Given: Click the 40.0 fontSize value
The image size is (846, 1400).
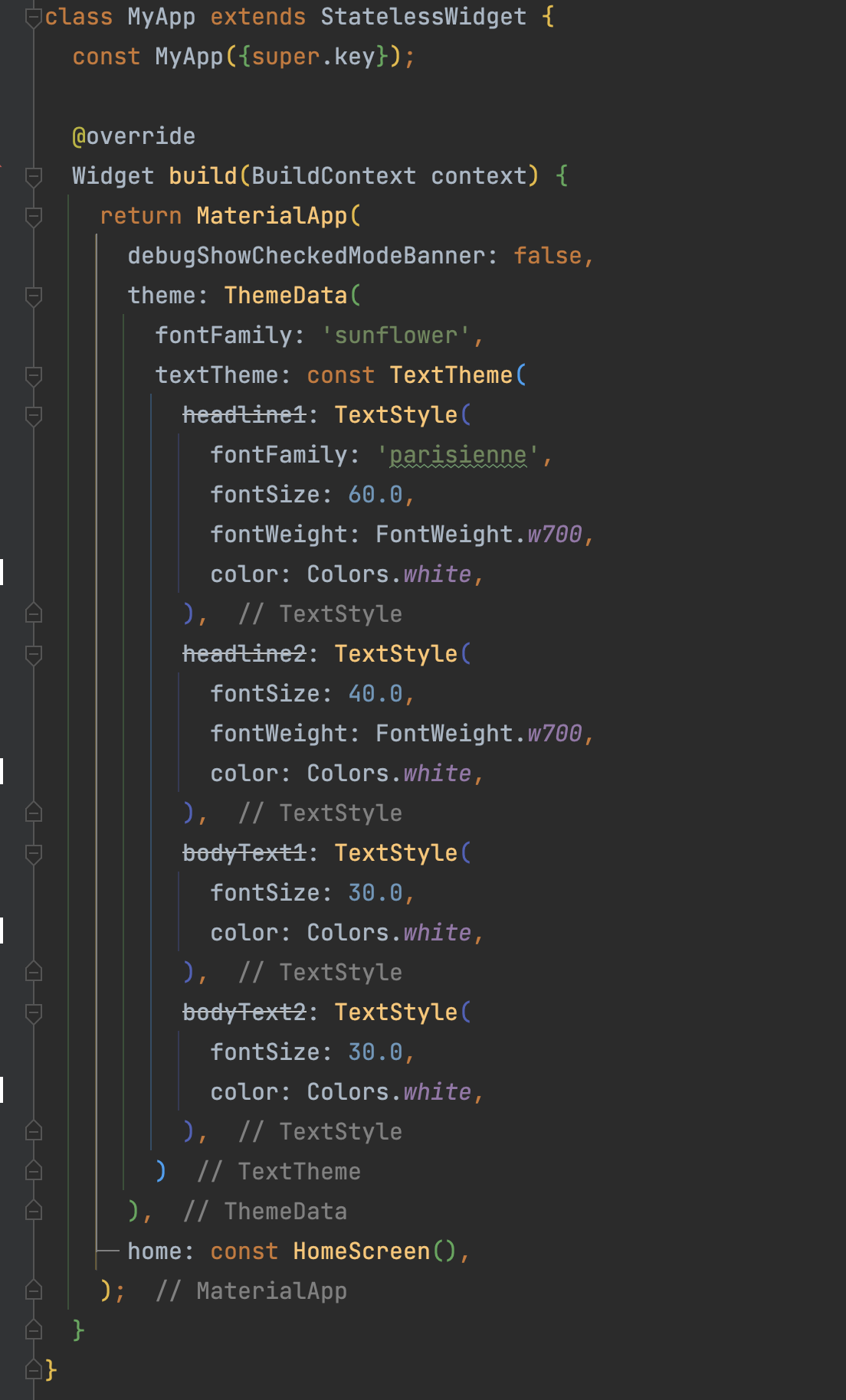Looking at the screenshot, I should (x=375, y=694).
